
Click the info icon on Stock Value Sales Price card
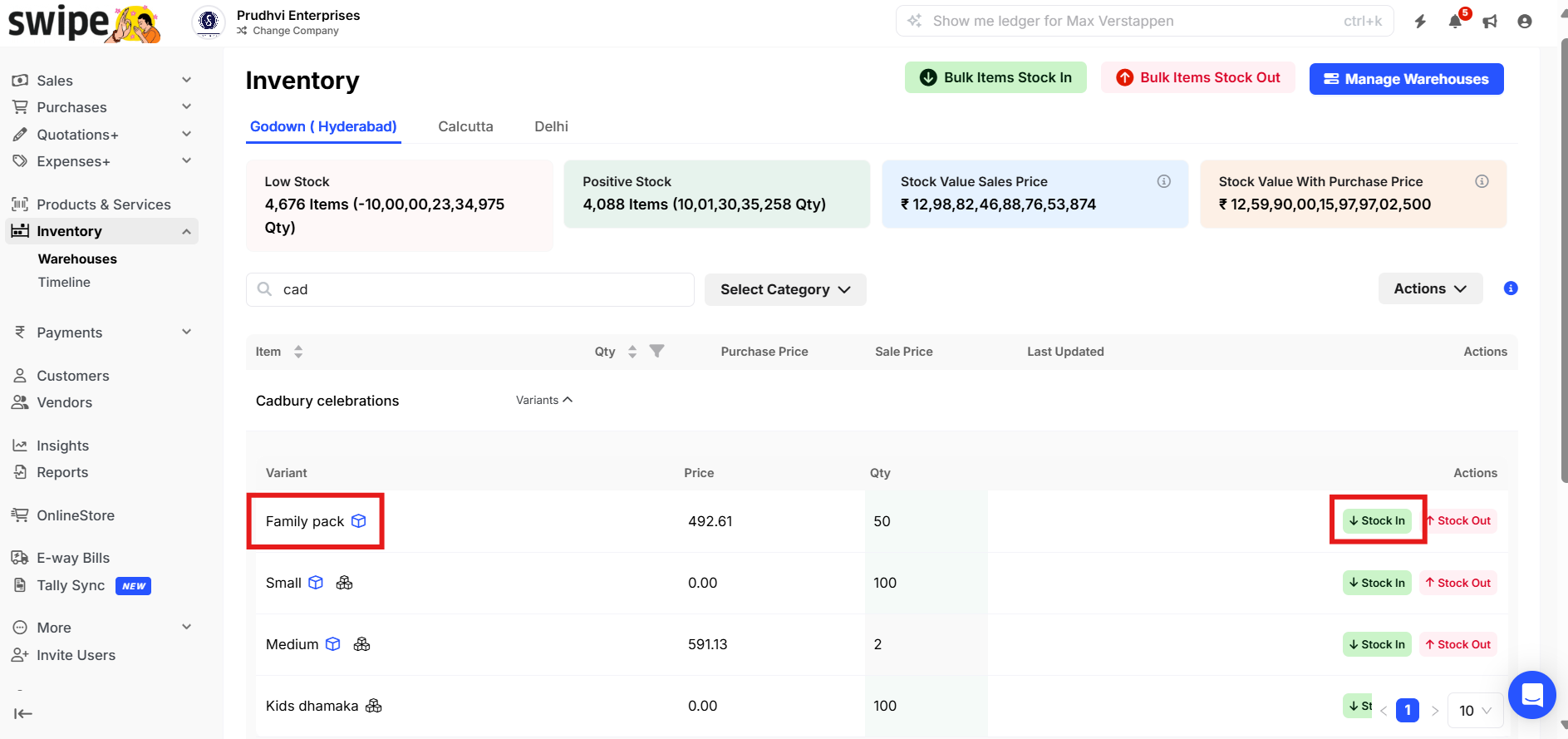1164,181
